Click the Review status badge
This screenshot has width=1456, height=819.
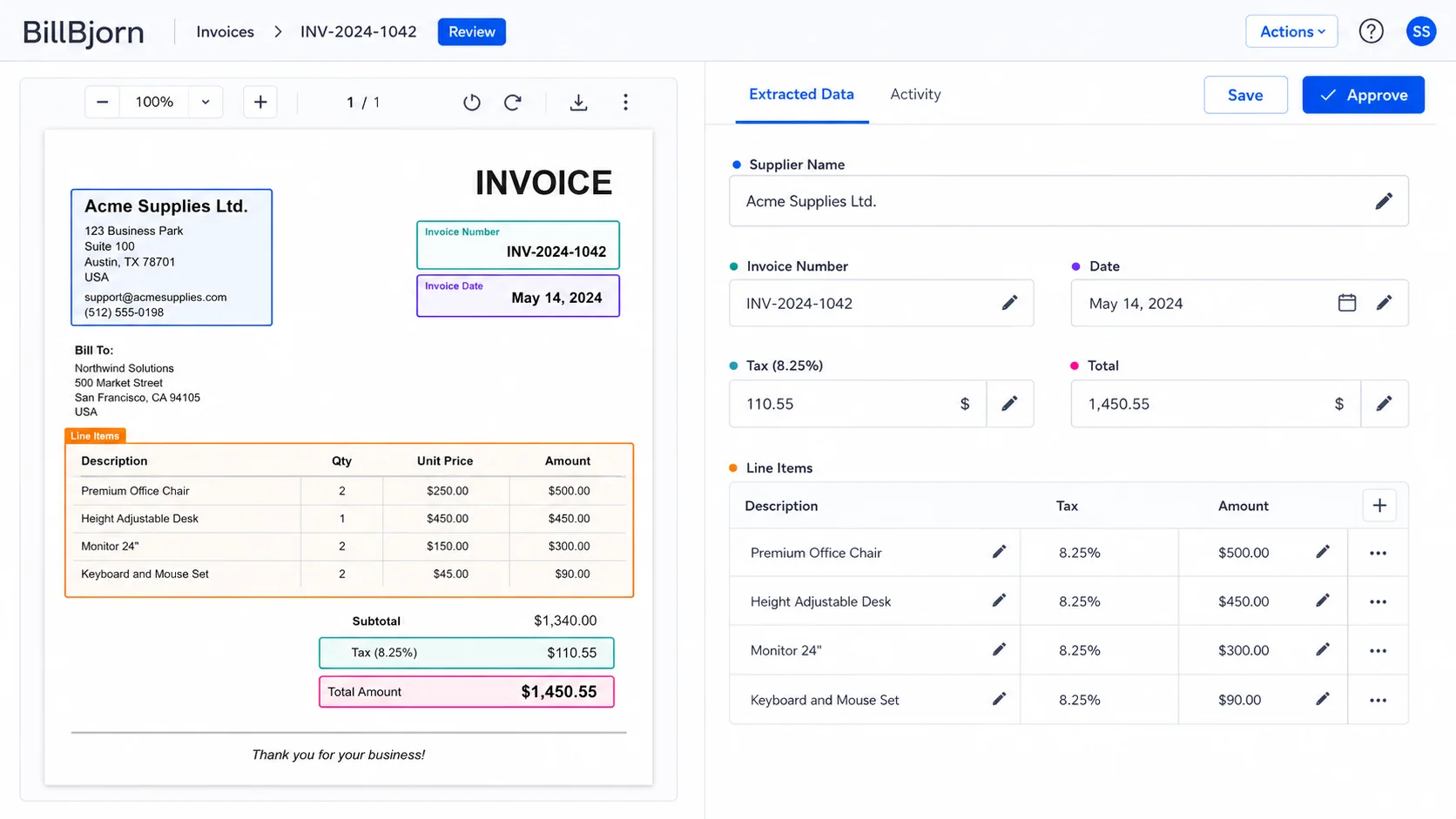(x=471, y=31)
